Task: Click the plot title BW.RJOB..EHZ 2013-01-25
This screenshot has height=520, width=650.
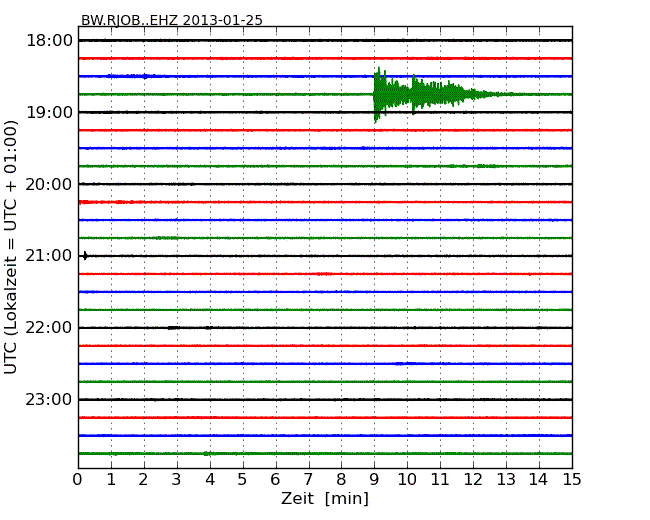Action: [x=172, y=20]
